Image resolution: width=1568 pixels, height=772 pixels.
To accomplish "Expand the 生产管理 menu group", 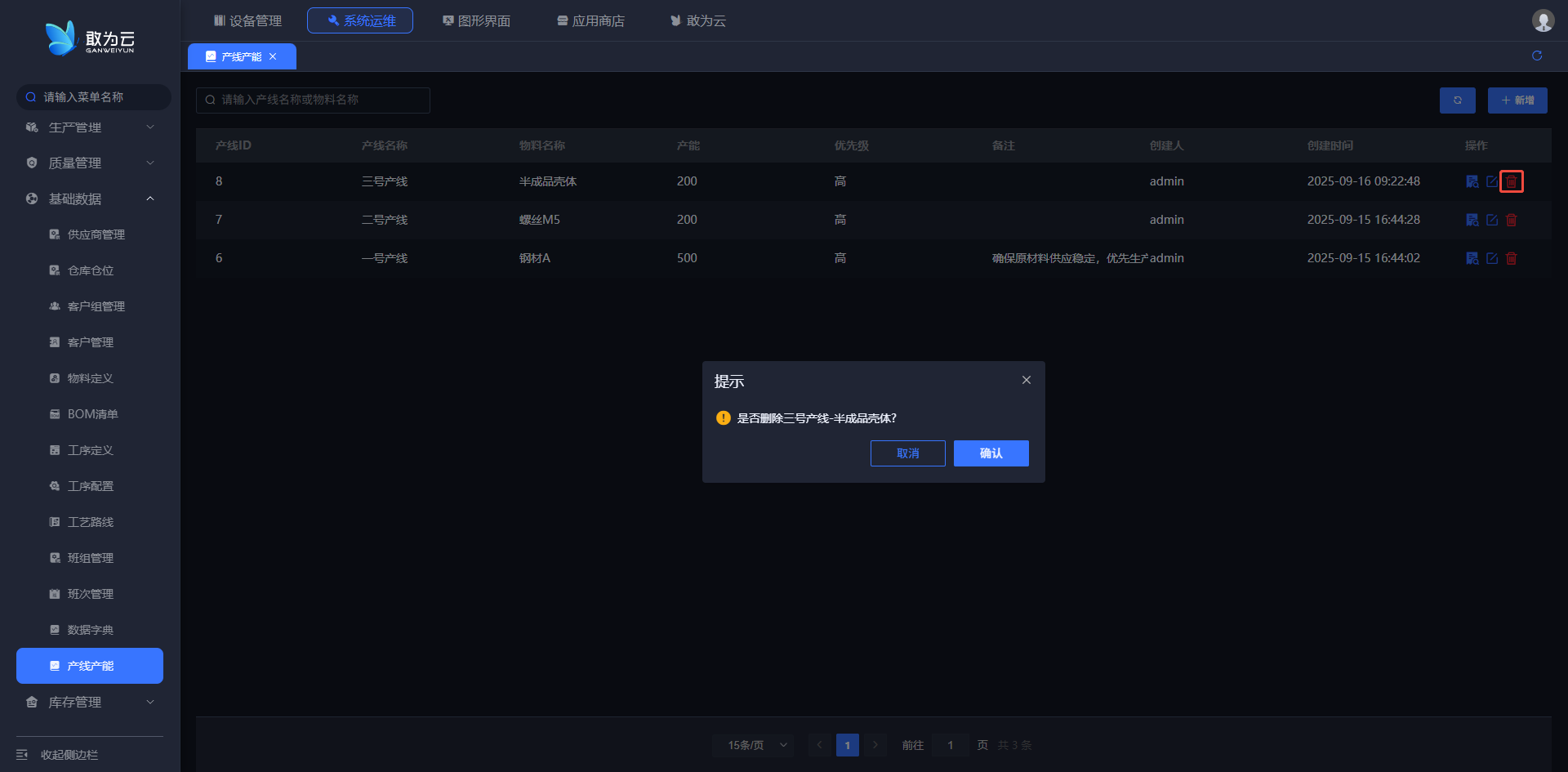I will click(90, 127).
